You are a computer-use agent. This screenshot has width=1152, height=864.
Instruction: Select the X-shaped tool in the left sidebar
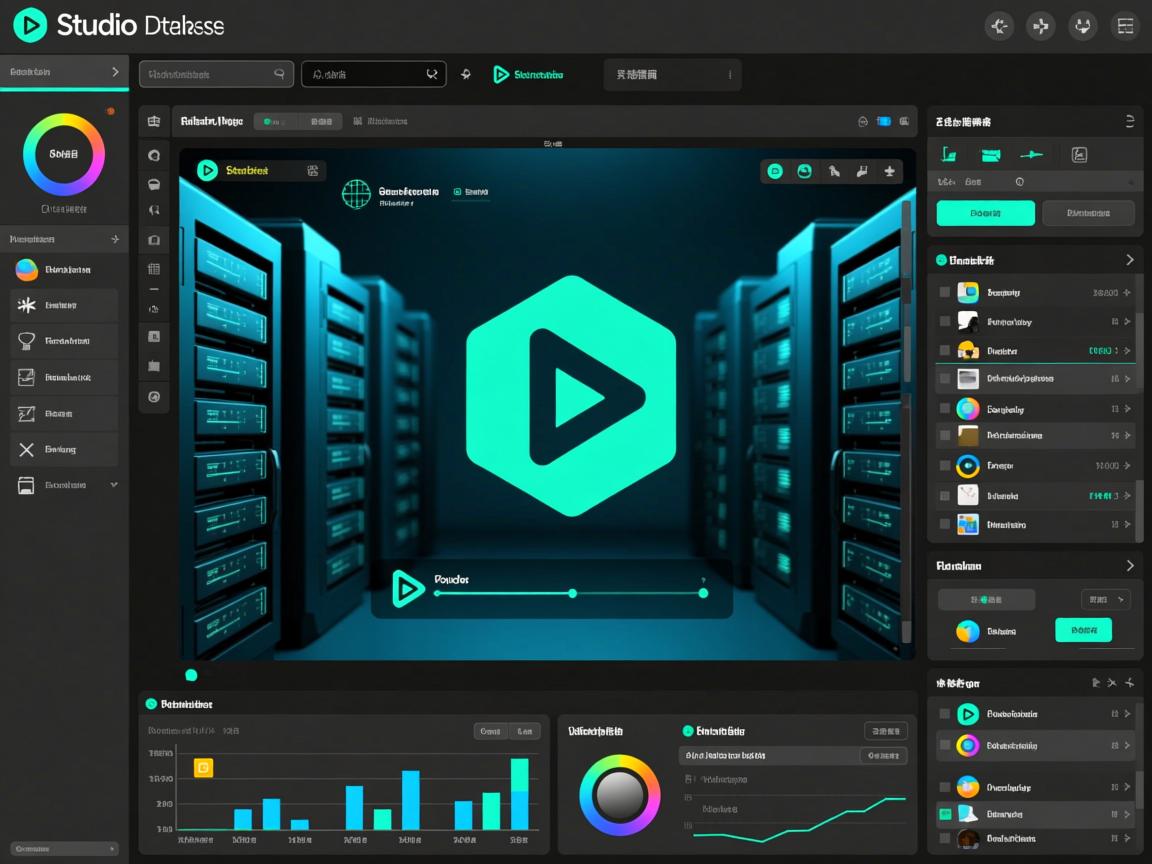[27, 450]
